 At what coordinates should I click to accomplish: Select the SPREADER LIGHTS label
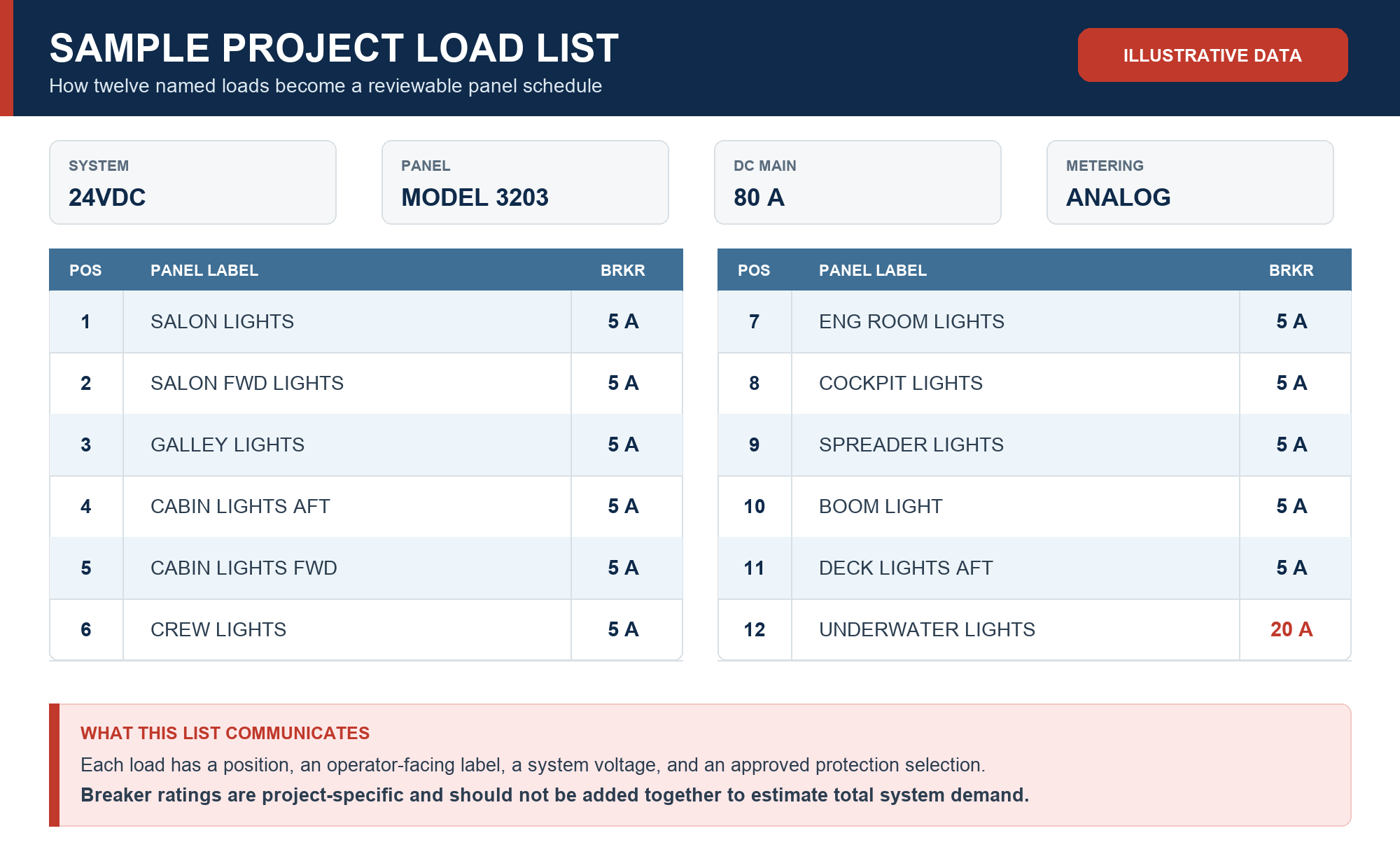pos(911,444)
